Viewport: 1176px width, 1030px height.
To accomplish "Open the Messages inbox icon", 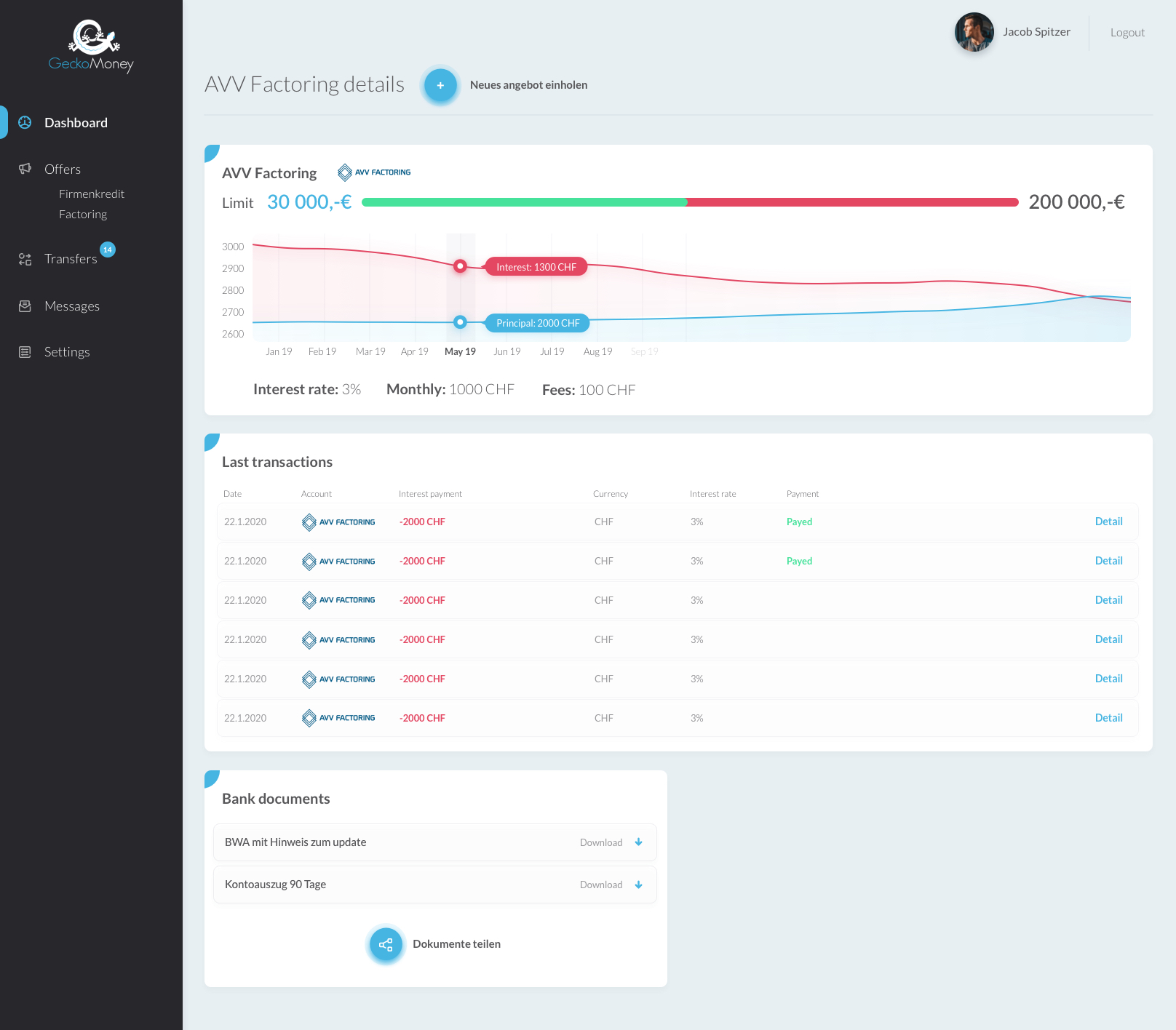I will (25, 306).
